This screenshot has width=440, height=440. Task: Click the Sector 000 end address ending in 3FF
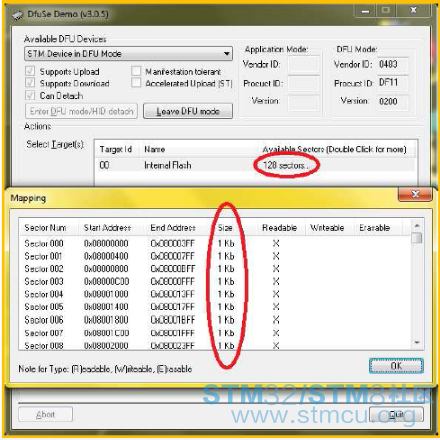tap(172, 243)
